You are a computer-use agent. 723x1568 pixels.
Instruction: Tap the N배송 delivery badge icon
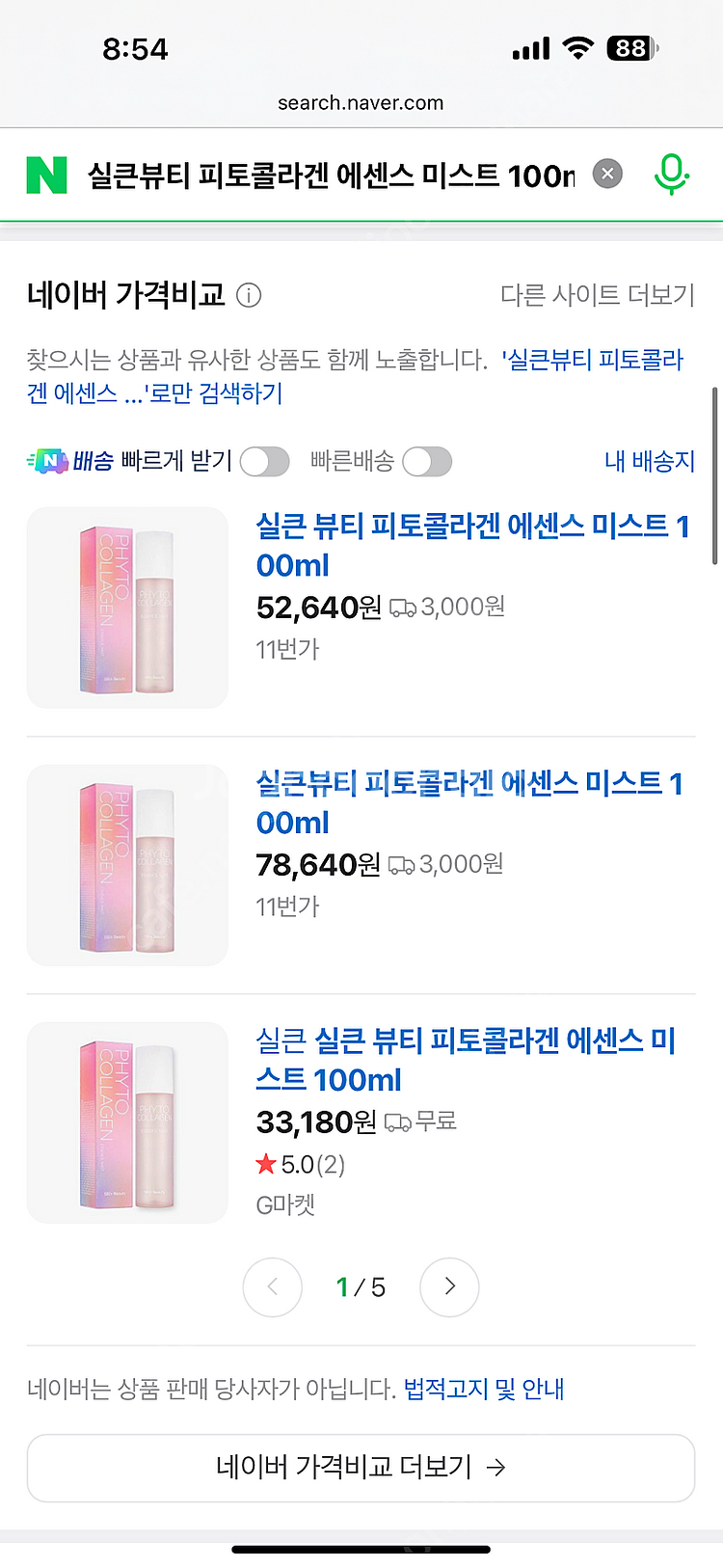pyautogui.click(x=47, y=462)
